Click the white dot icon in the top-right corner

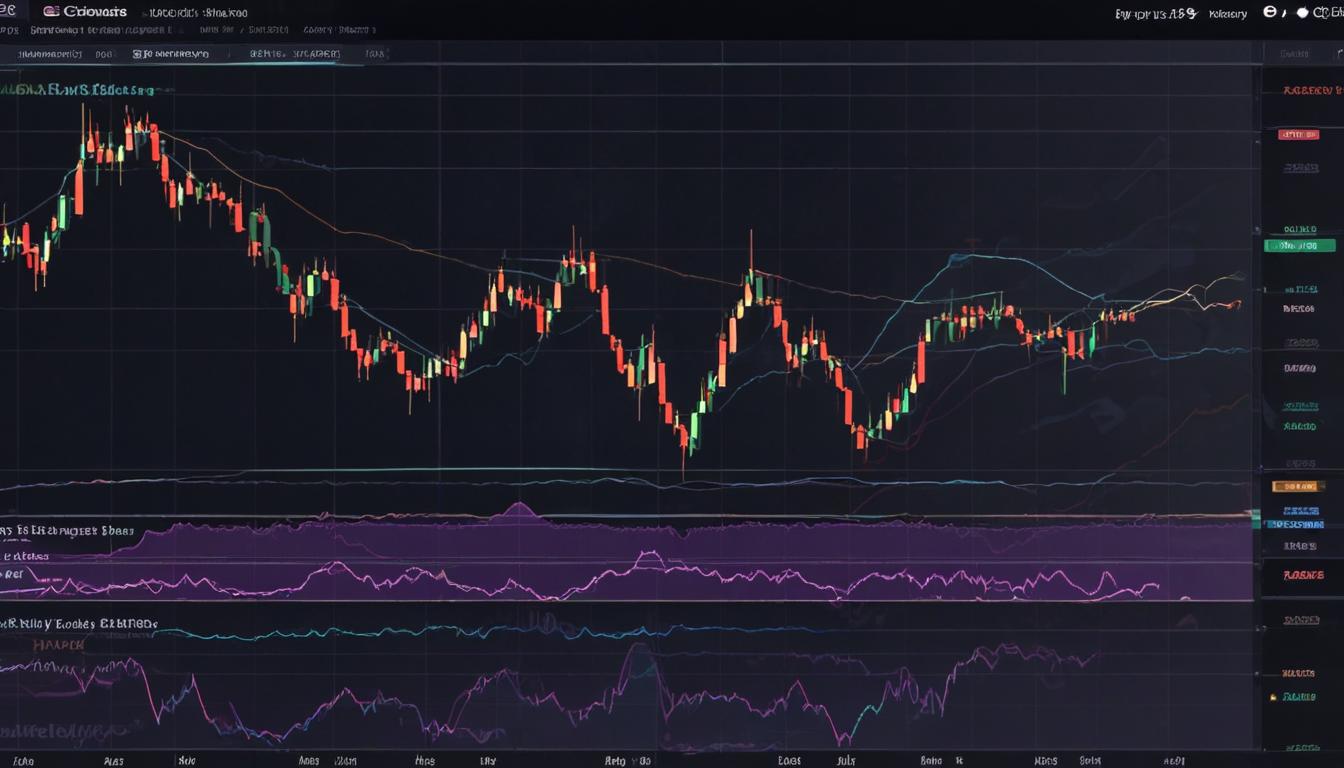1302,13
